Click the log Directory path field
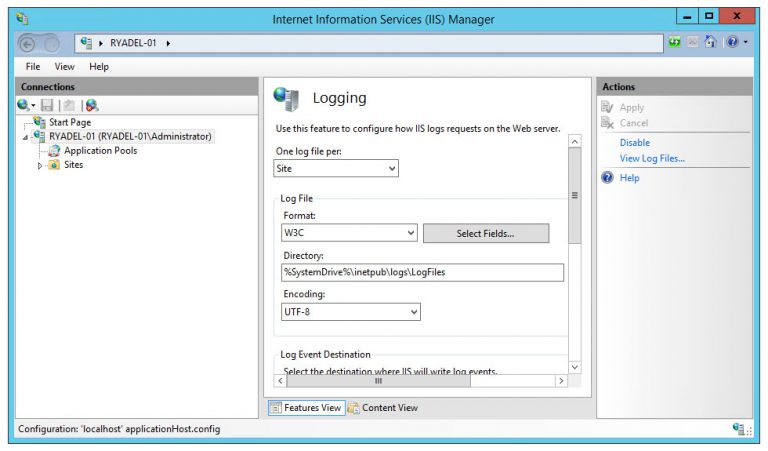The image size is (768, 451). (423, 272)
